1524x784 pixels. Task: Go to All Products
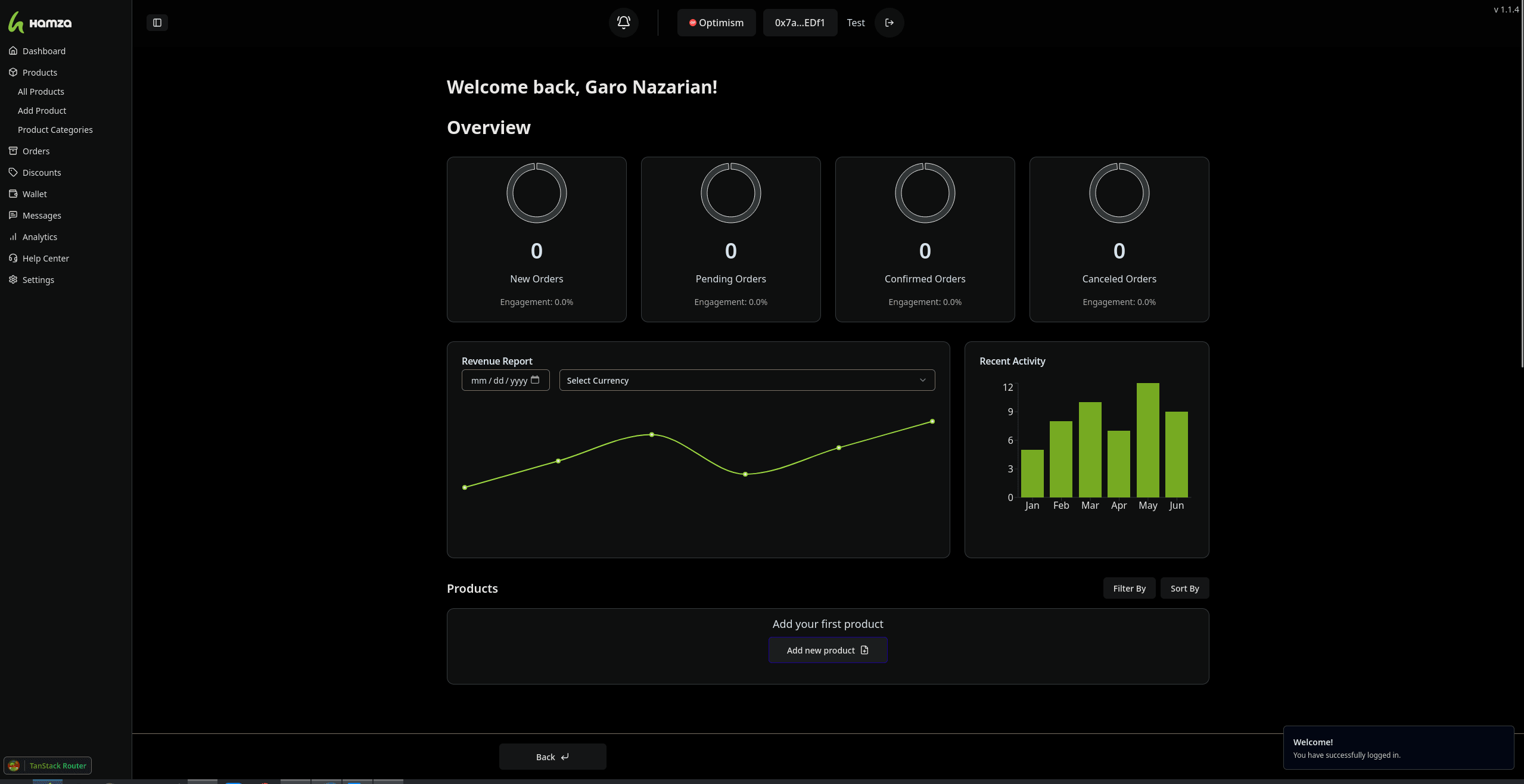point(41,91)
